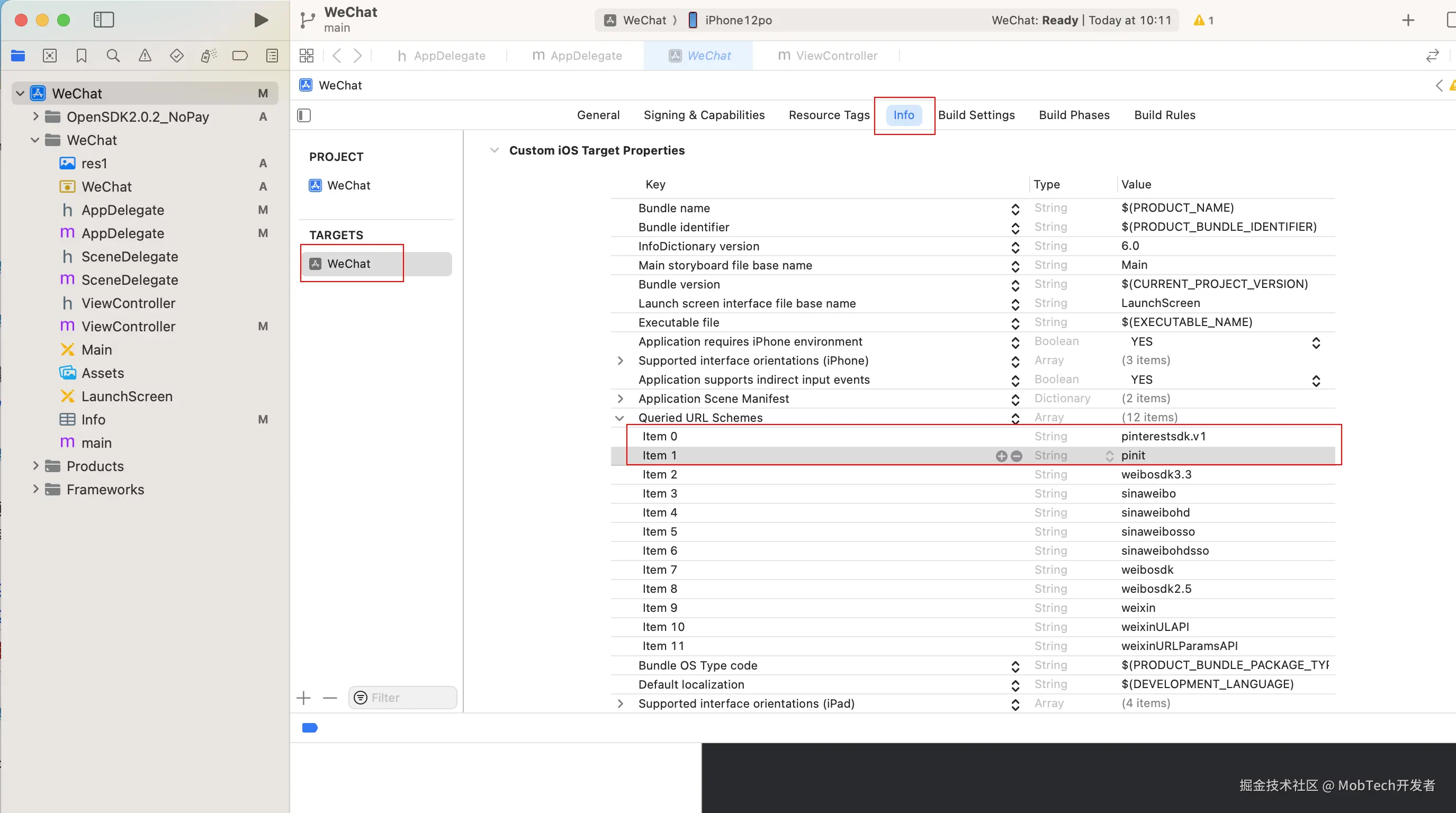Click the Run play button
1456x813 pixels.
click(260, 20)
